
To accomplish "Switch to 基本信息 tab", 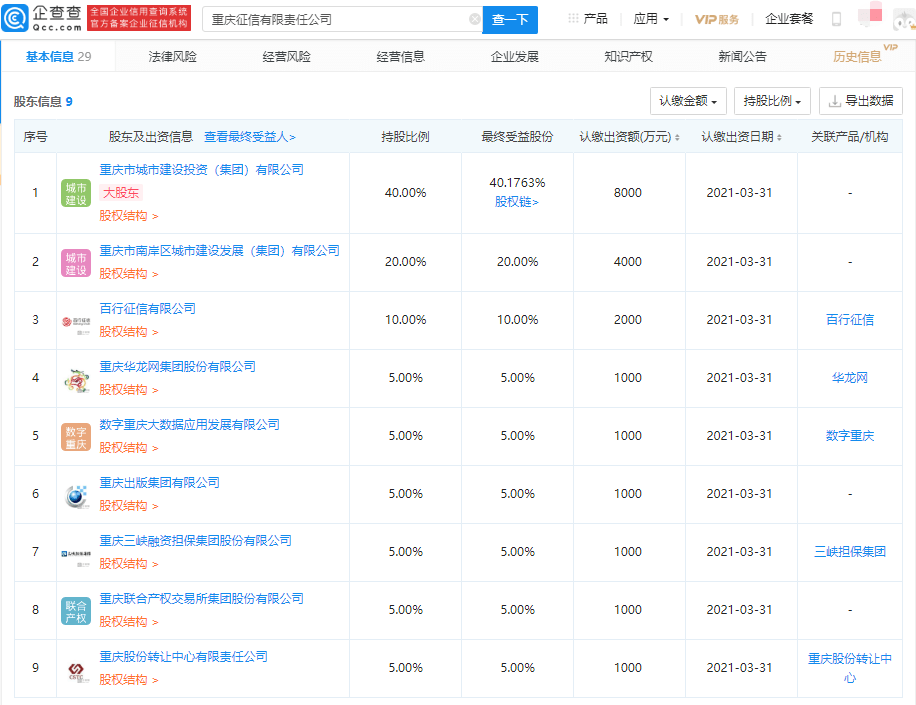I will [58, 57].
